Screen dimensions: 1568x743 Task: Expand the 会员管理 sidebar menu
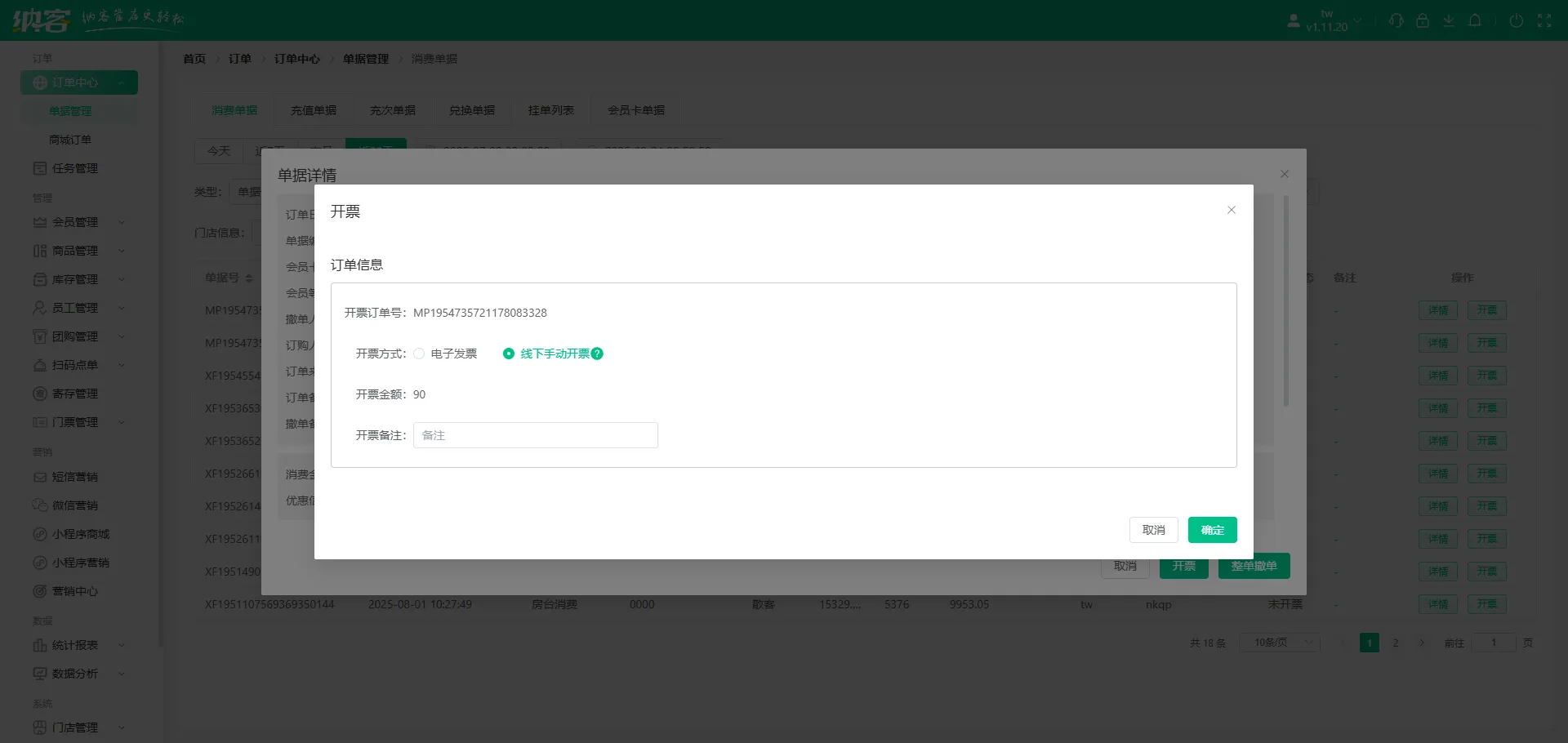pyautogui.click(x=75, y=222)
